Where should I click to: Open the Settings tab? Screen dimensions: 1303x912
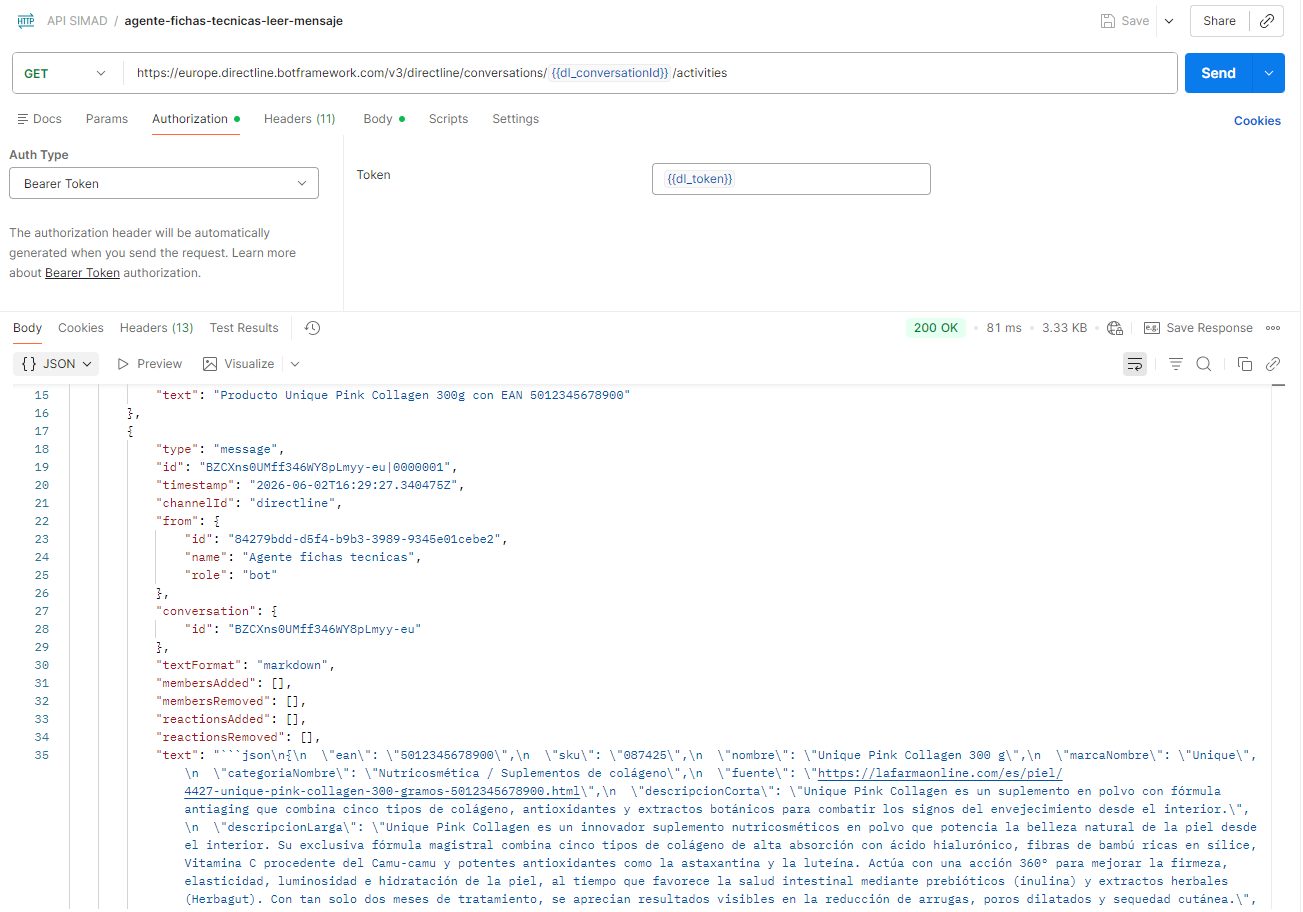pos(515,119)
